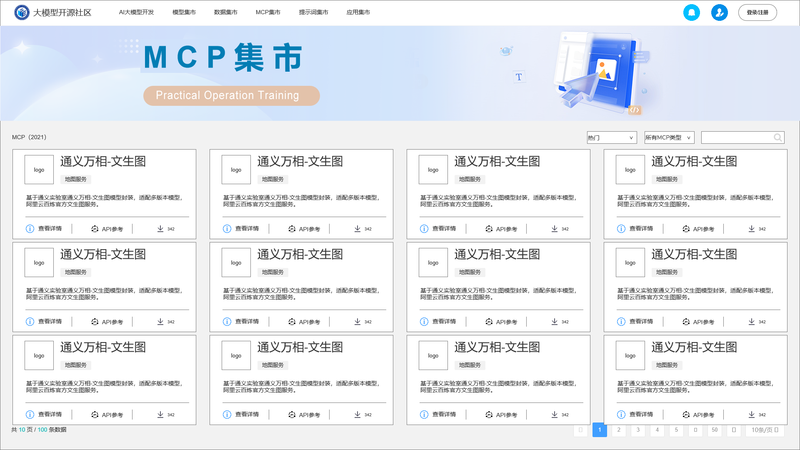Viewport: 800px width, 450px height.
Task: Open the 热门 sort dropdown
Action: click(x=611, y=137)
